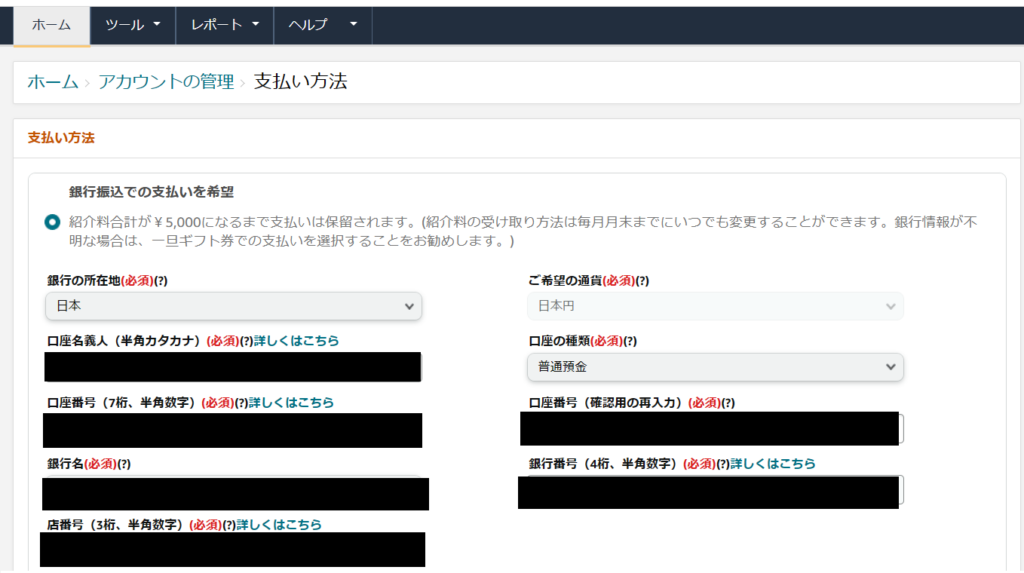Click 詳しくはこちら next to 口座番号（7桁）
1024x573 pixels.
tap(291, 403)
